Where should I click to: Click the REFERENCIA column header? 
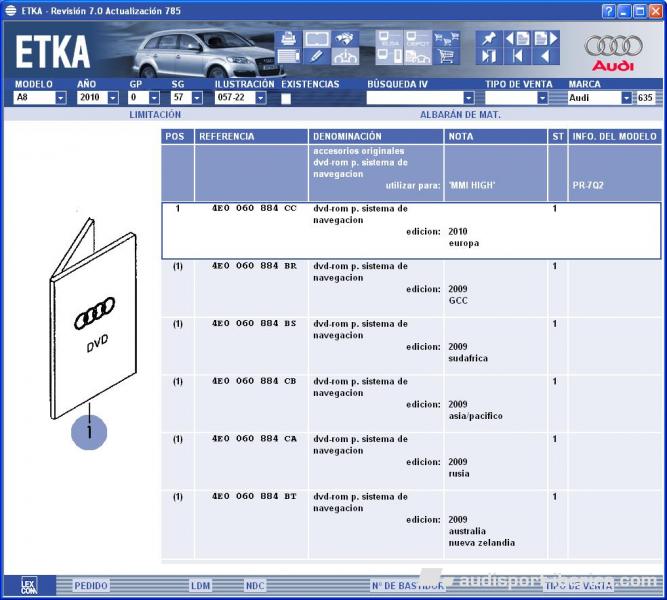click(251, 137)
